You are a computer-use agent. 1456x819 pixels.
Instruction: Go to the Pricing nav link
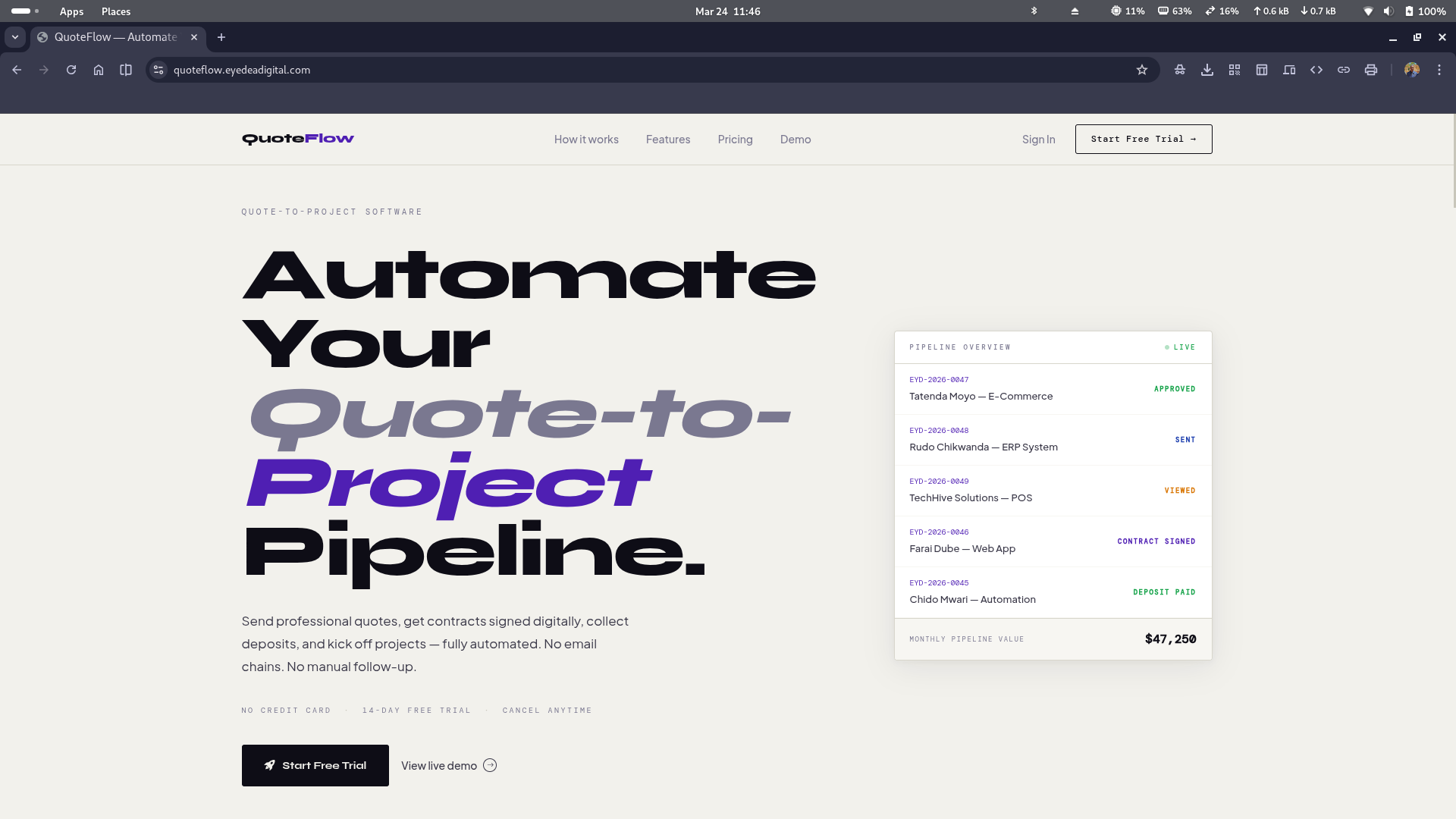(x=735, y=140)
